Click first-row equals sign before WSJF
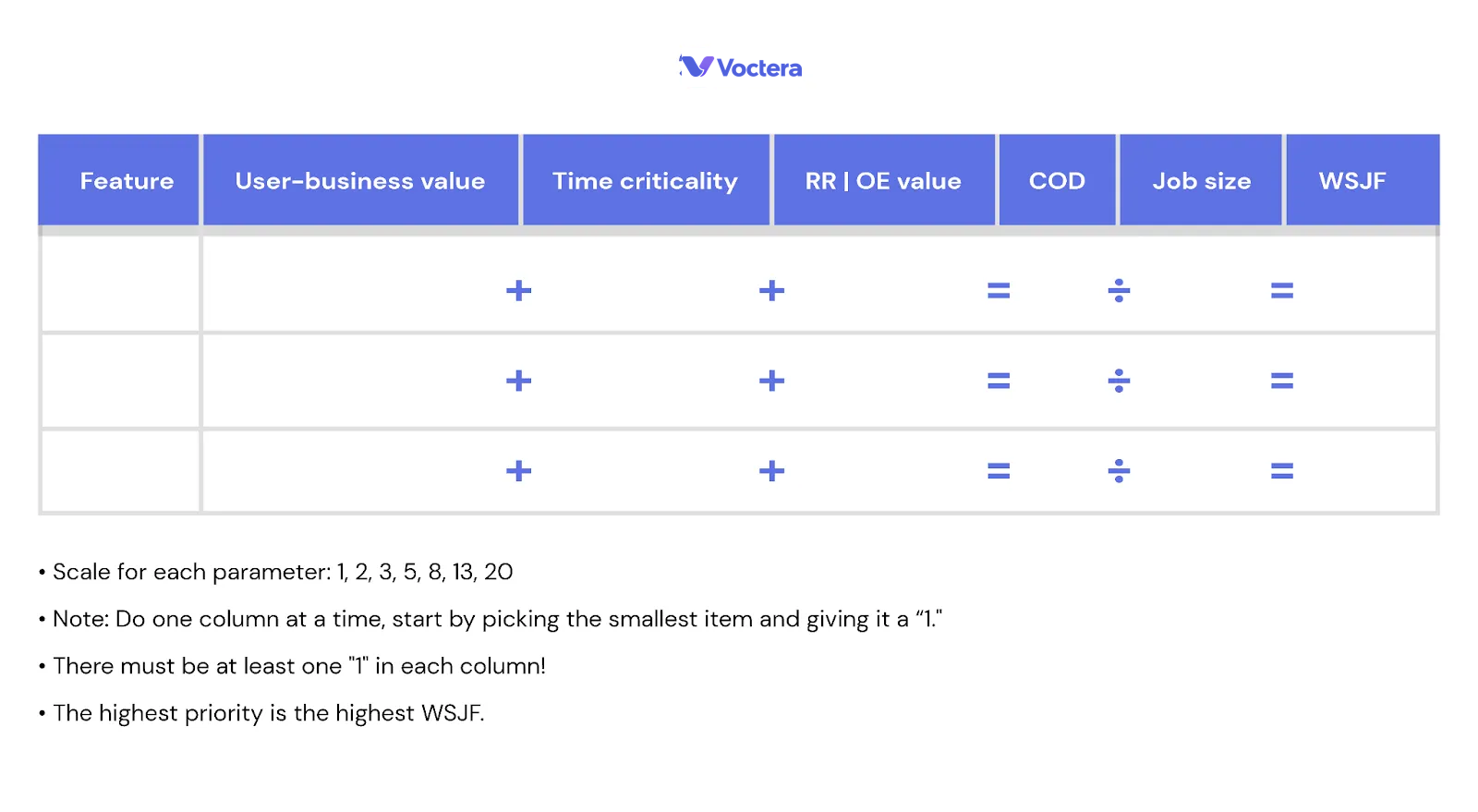 click(x=1282, y=291)
